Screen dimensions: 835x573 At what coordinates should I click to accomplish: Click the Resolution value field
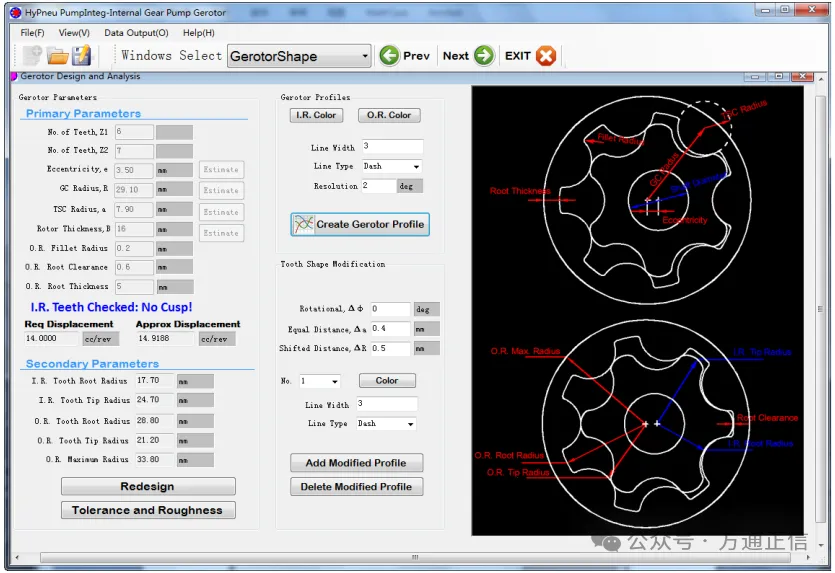click(x=379, y=186)
